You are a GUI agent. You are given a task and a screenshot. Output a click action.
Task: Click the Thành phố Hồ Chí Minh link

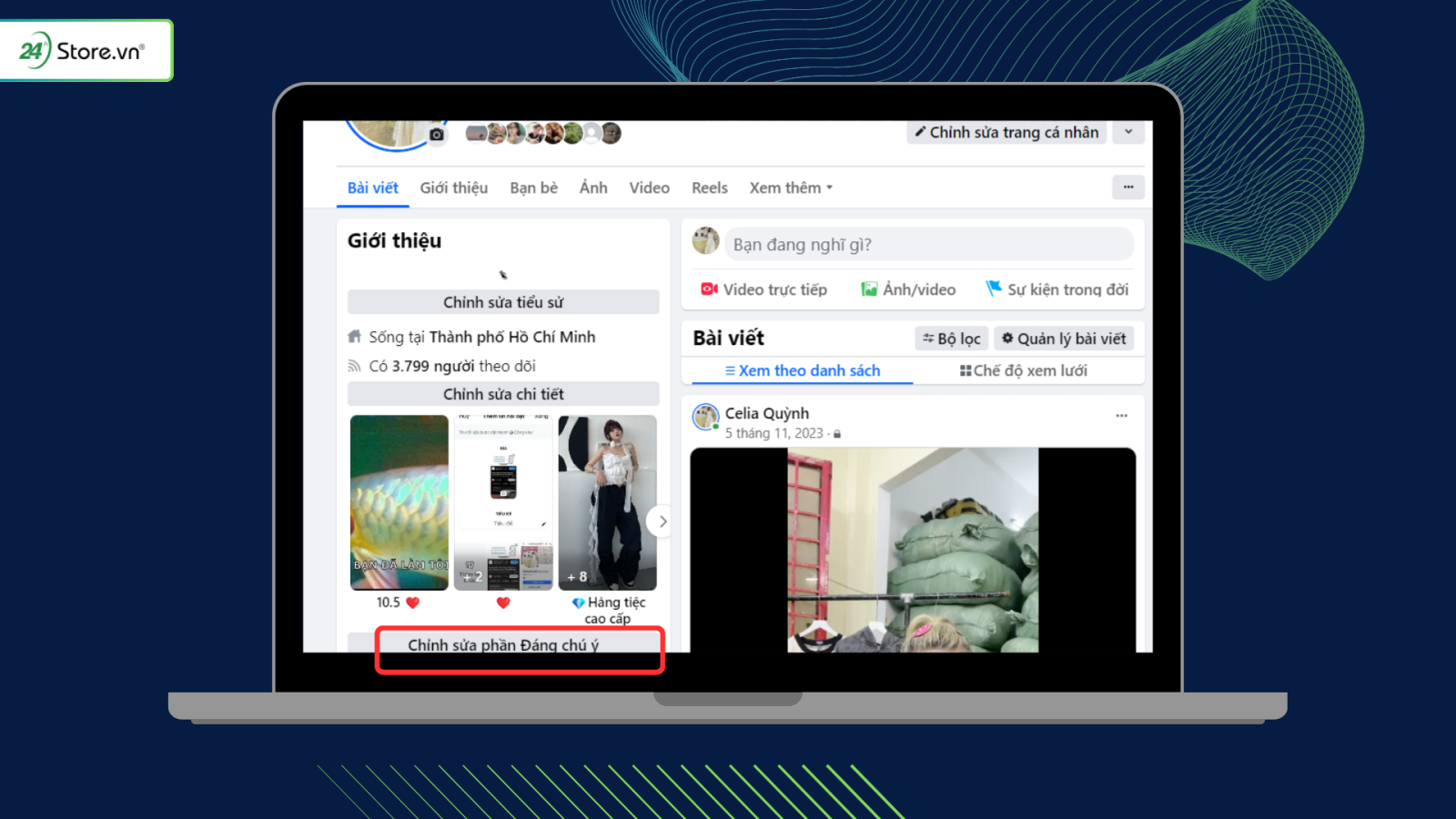[x=512, y=337]
